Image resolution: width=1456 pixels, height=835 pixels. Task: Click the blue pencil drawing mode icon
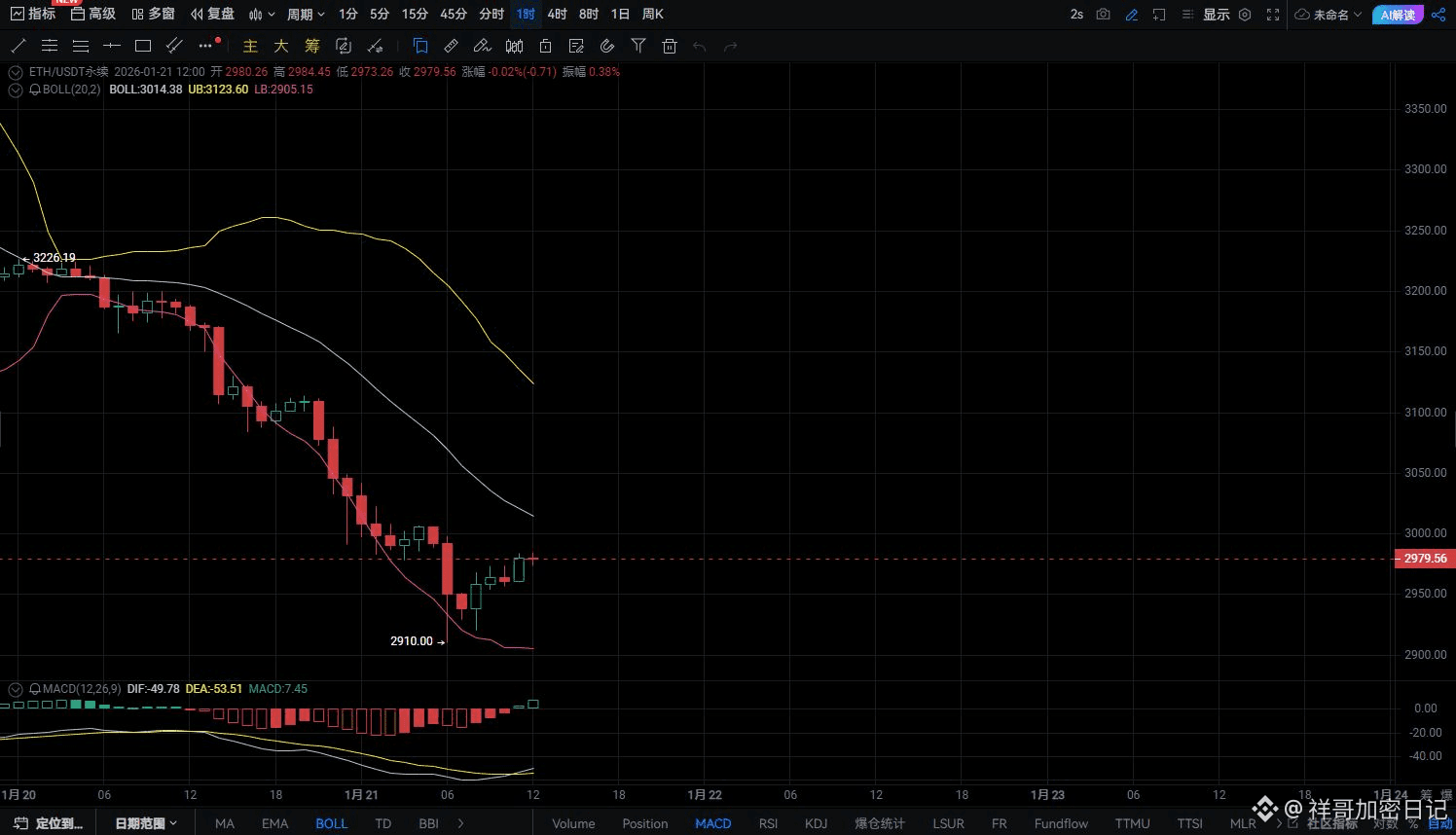1131,15
